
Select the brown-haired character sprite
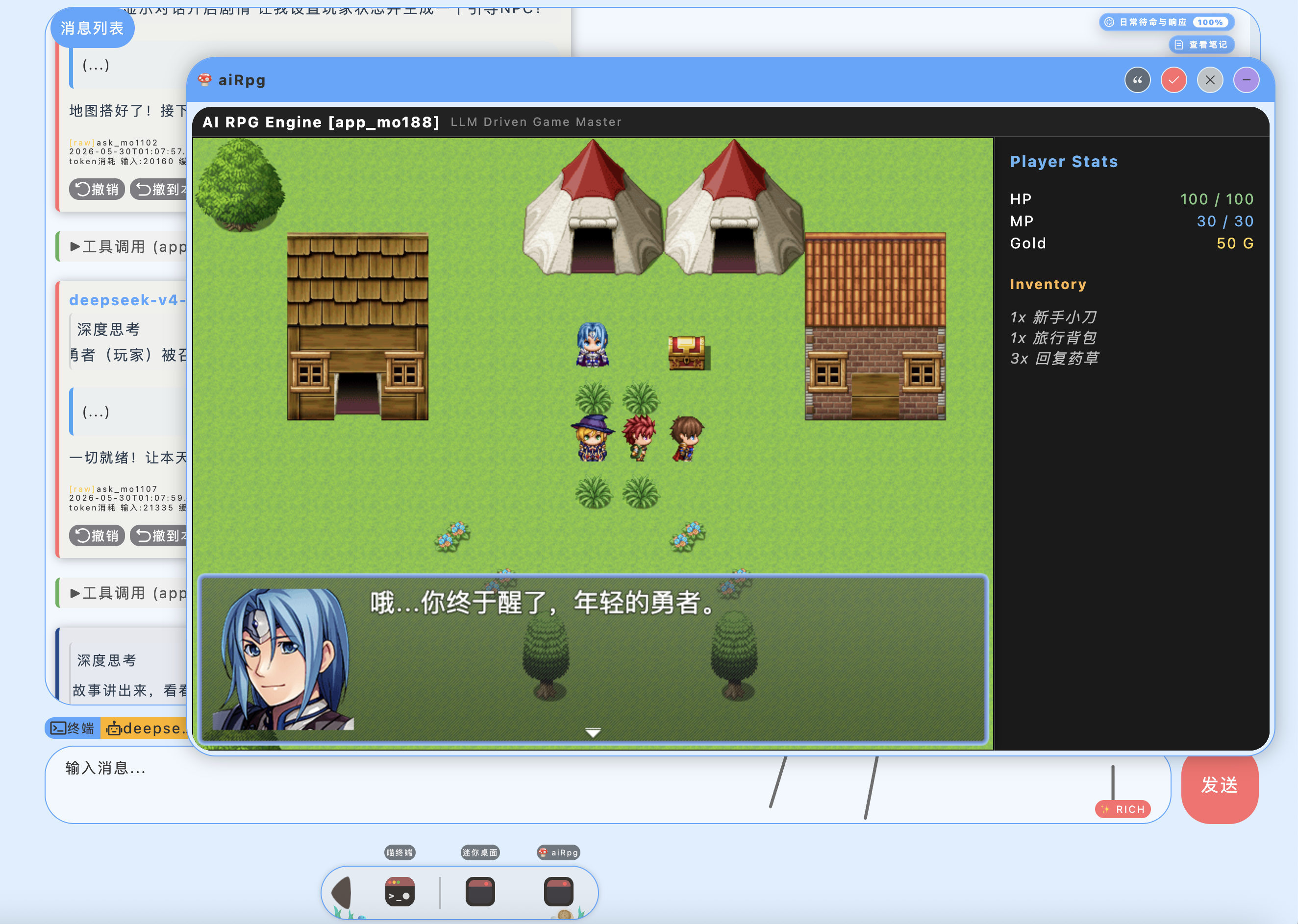(x=687, y=438)
